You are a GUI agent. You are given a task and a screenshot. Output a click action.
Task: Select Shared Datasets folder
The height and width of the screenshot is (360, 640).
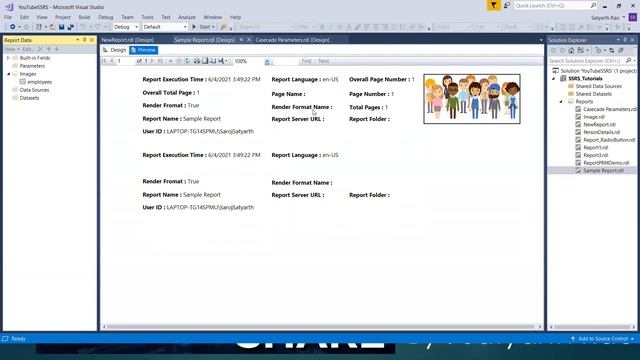(x=593, y=94)
